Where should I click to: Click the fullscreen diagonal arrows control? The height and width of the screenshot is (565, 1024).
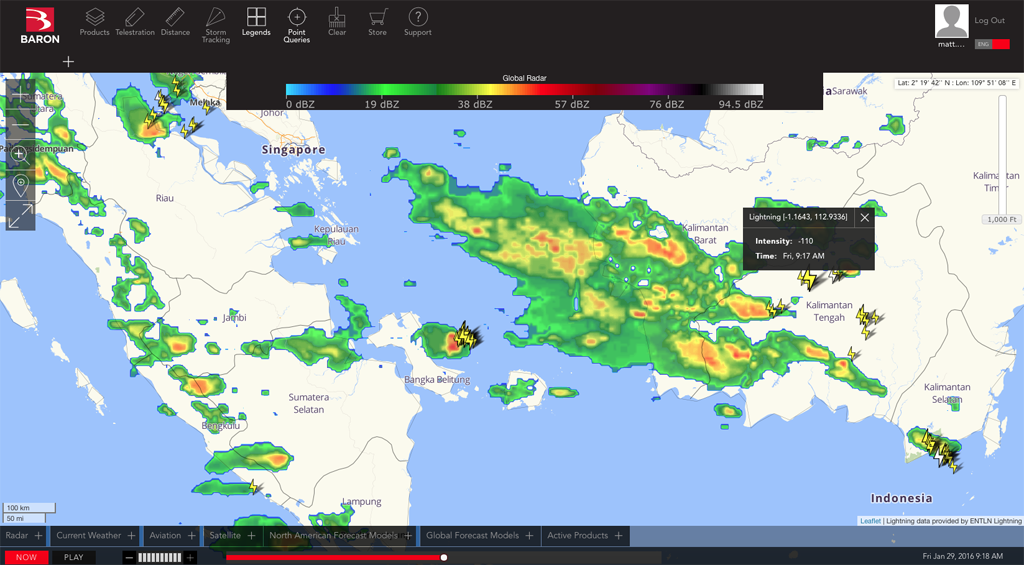(20, 216)
